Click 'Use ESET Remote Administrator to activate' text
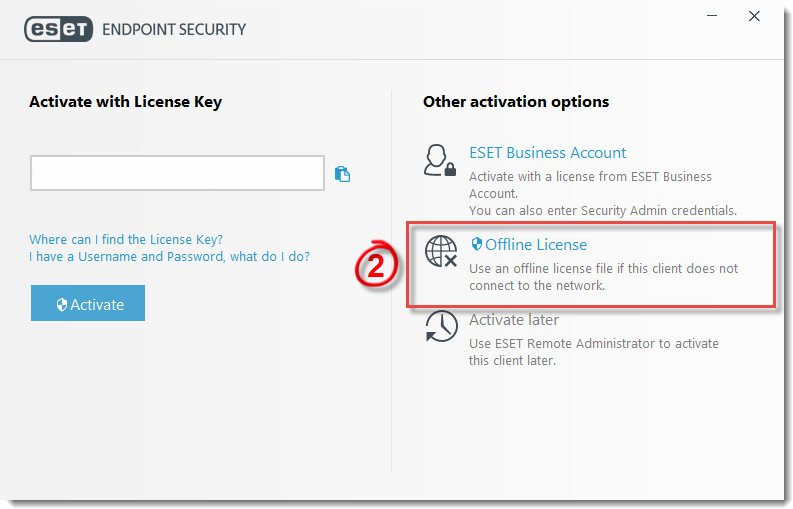This screenshot has width=793, height=509. coord(594,352)
